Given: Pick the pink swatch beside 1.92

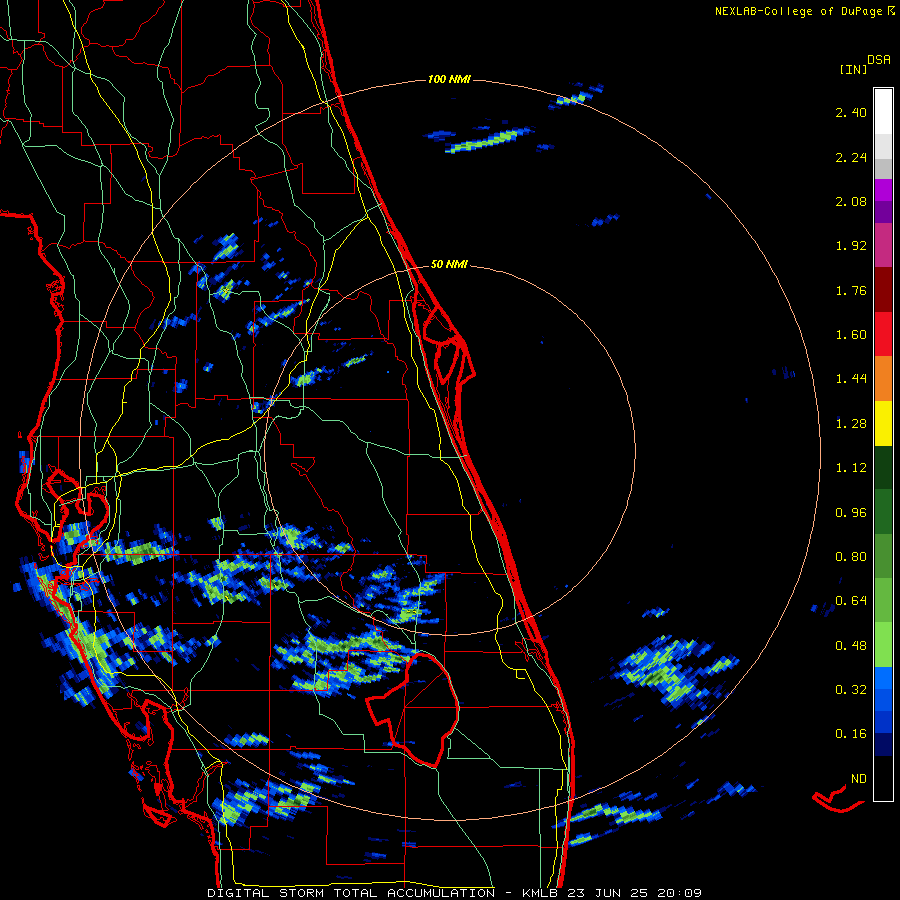Looking at the screenshot, I should (883, 246).
